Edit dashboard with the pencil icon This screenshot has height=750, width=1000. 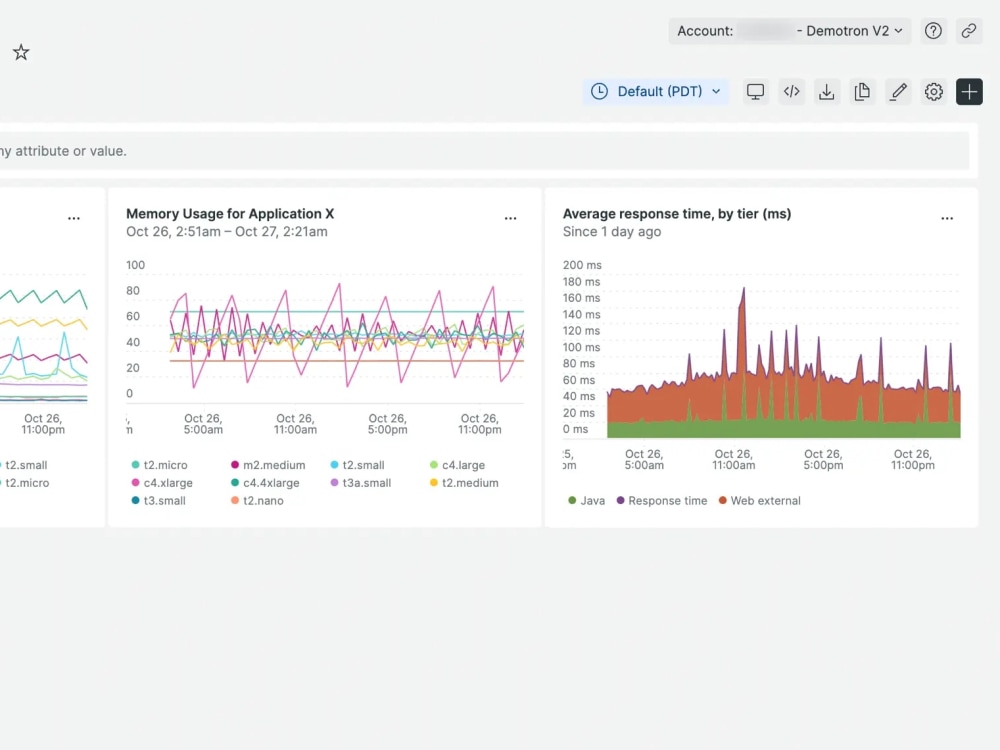[x=898, y=92]
